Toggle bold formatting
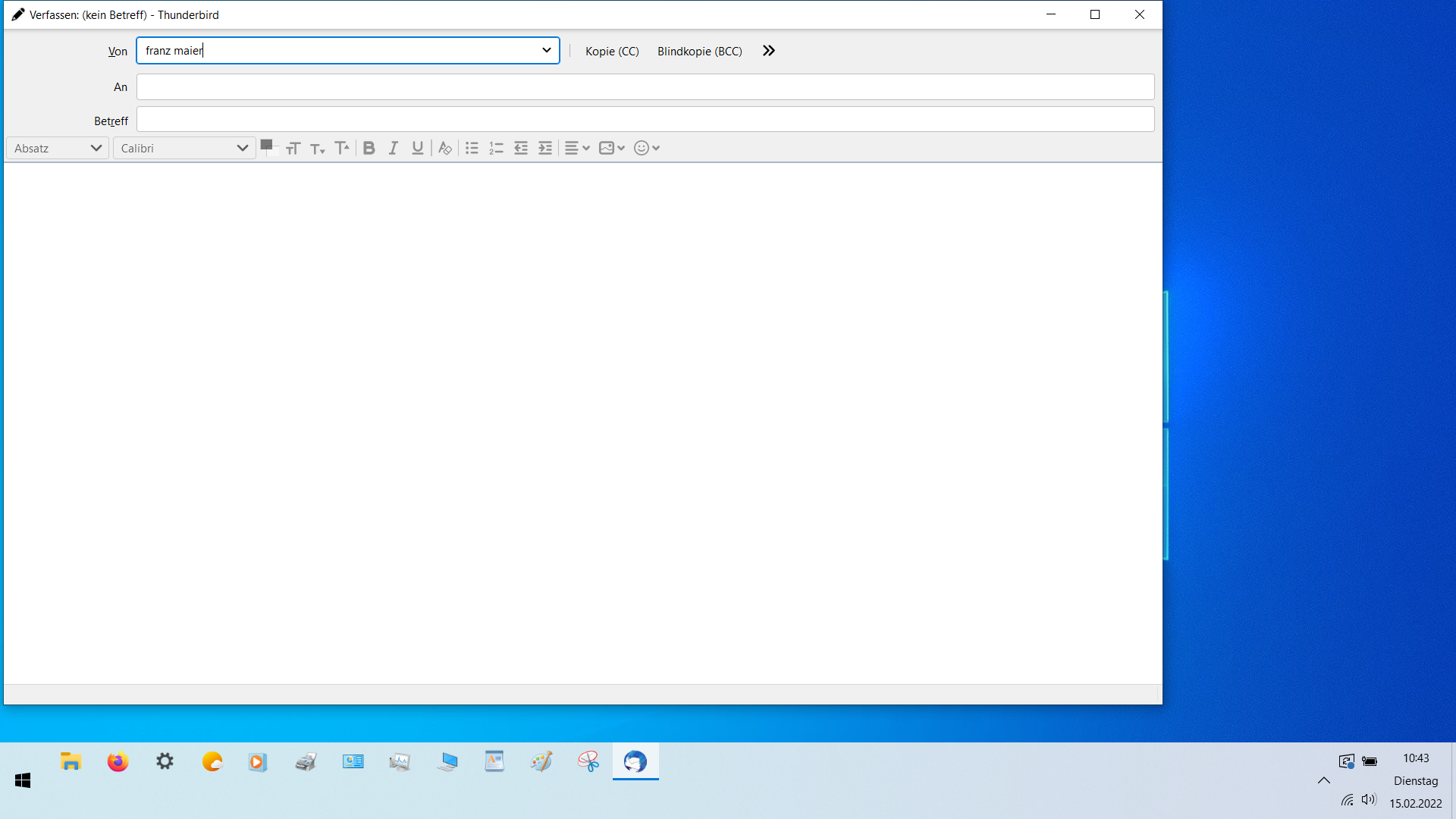This screenshot has width=1456, height=819. pos(369,149)
